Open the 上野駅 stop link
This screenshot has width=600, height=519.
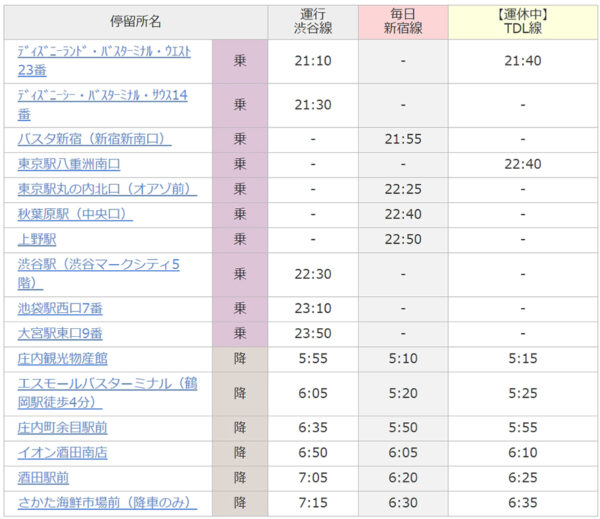(37, 239)
